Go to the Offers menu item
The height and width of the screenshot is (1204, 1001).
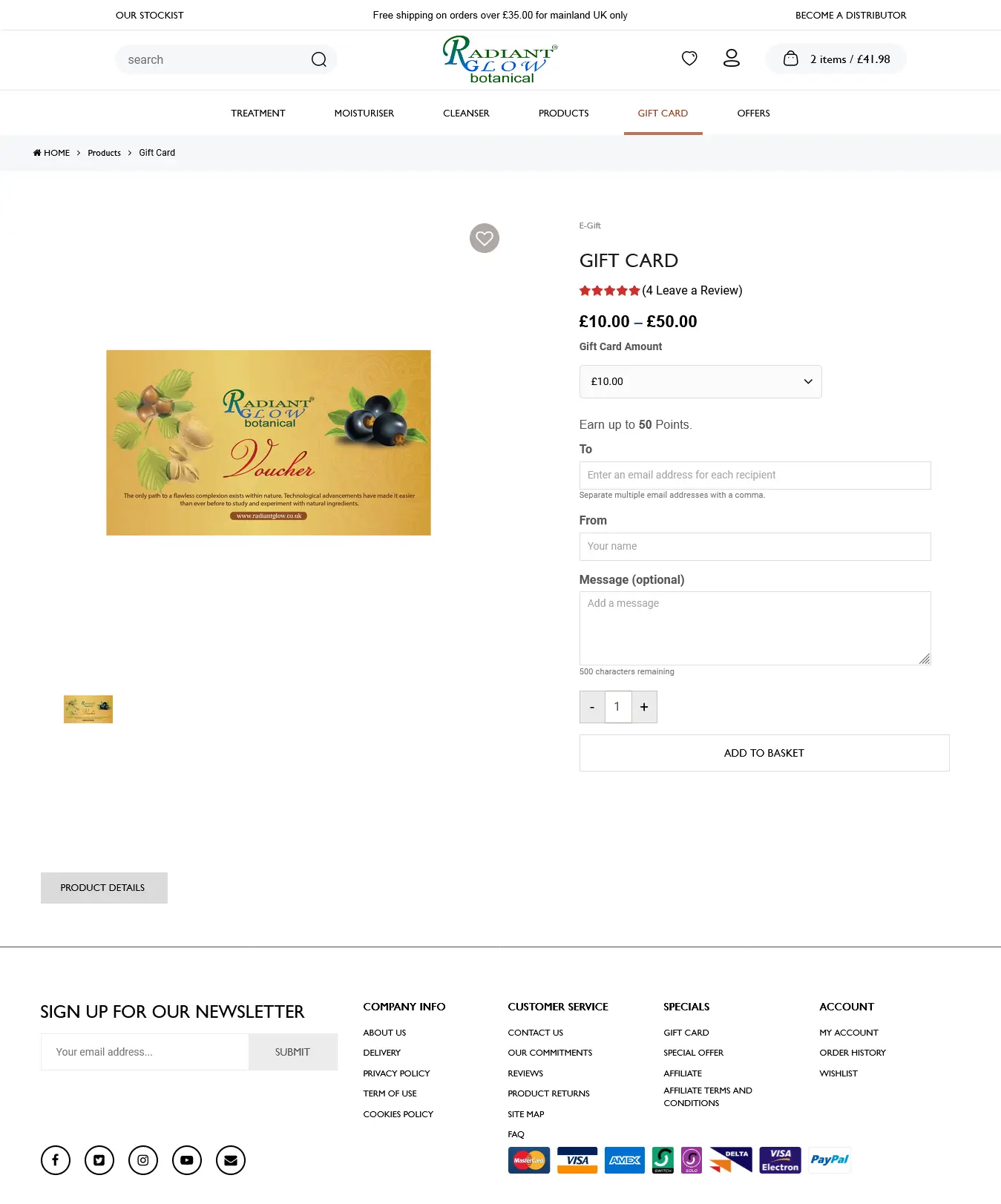click(x=753, y=114)
